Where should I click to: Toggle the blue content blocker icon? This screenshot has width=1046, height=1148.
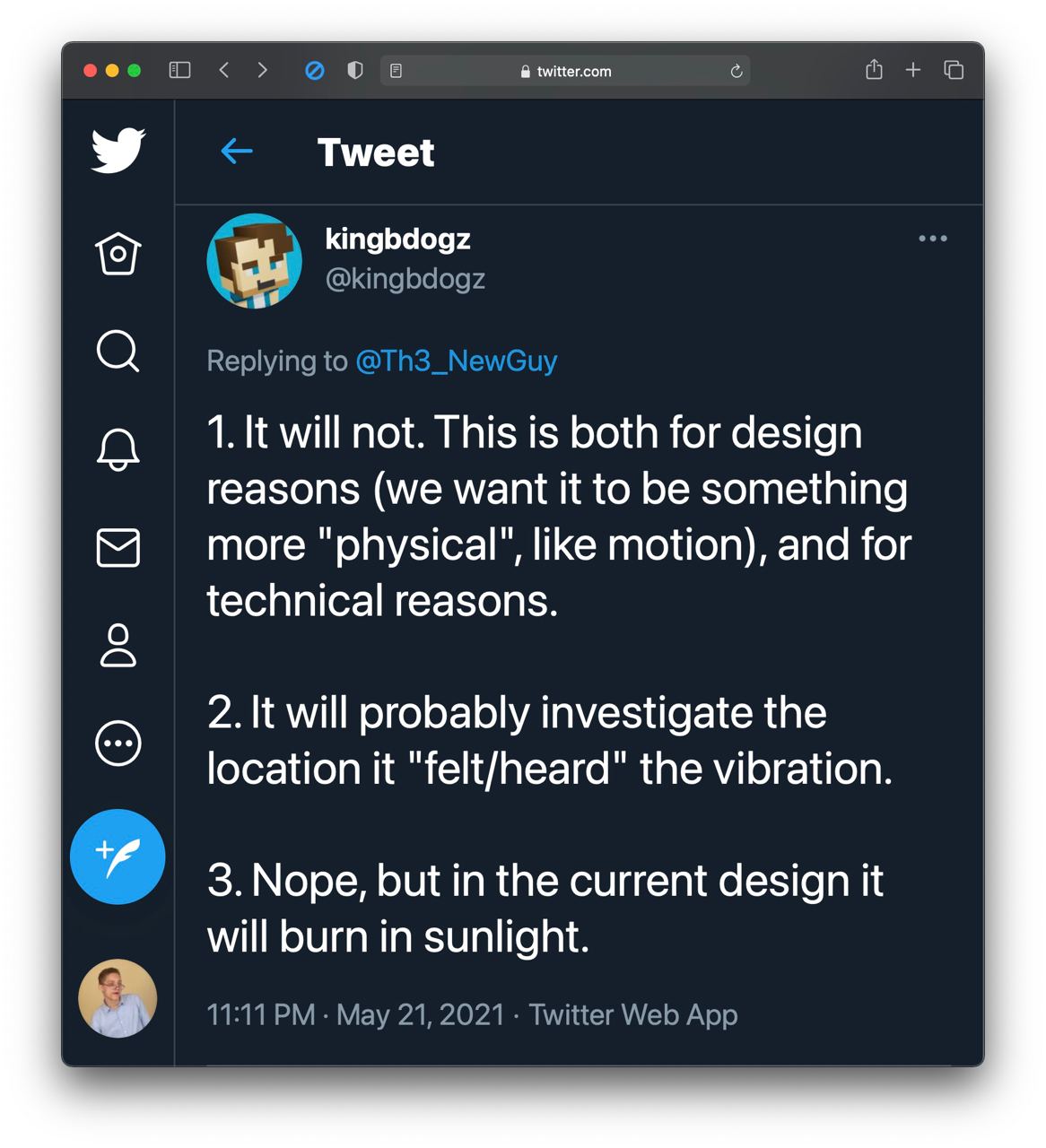[x=315, y=70]
